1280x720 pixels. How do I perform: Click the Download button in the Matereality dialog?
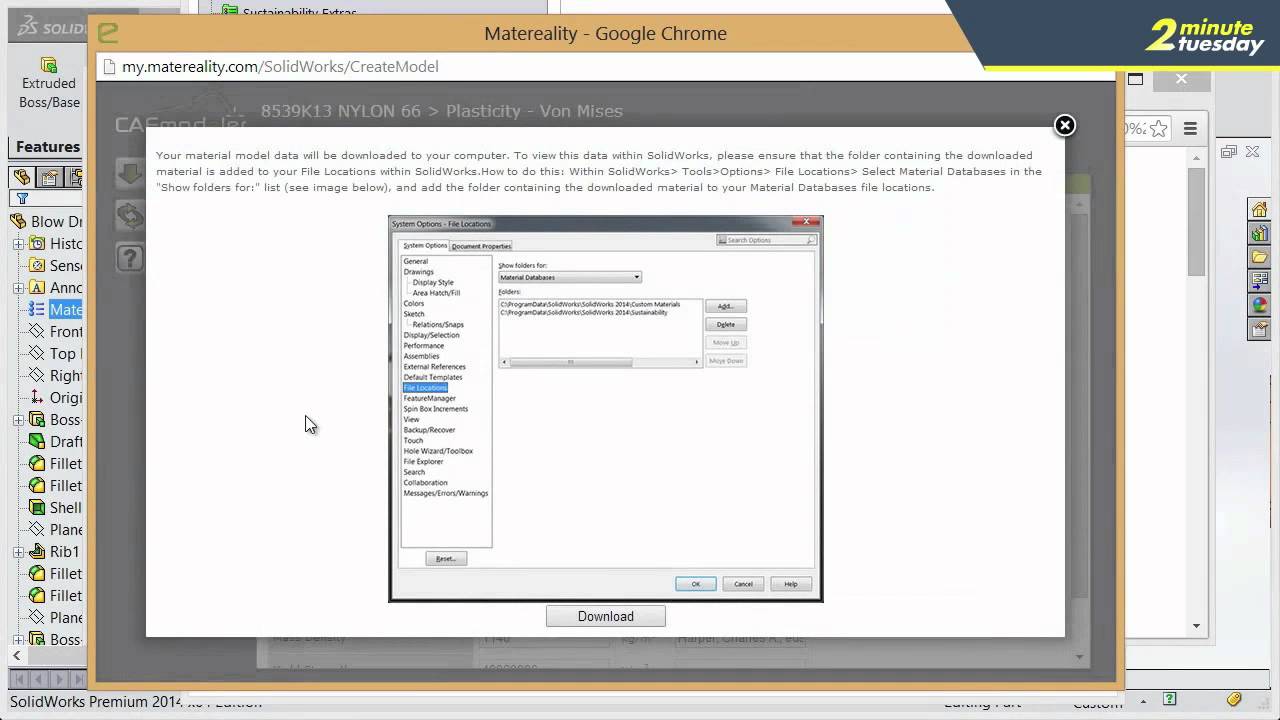pyautogui.click(x=605, y=616)
